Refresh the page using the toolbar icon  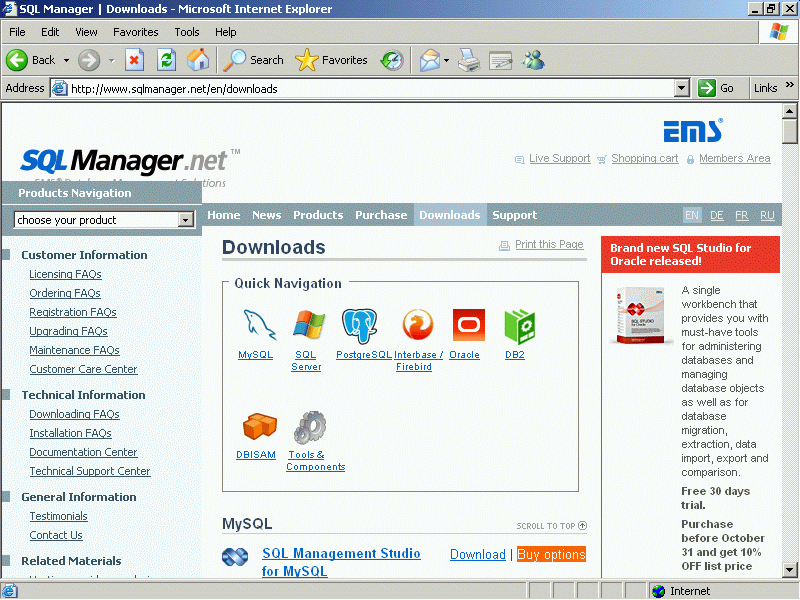tap(166, 60)
